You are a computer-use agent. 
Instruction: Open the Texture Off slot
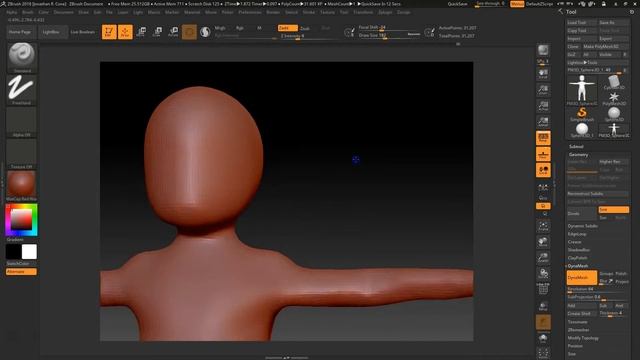[x=22, y=154]
